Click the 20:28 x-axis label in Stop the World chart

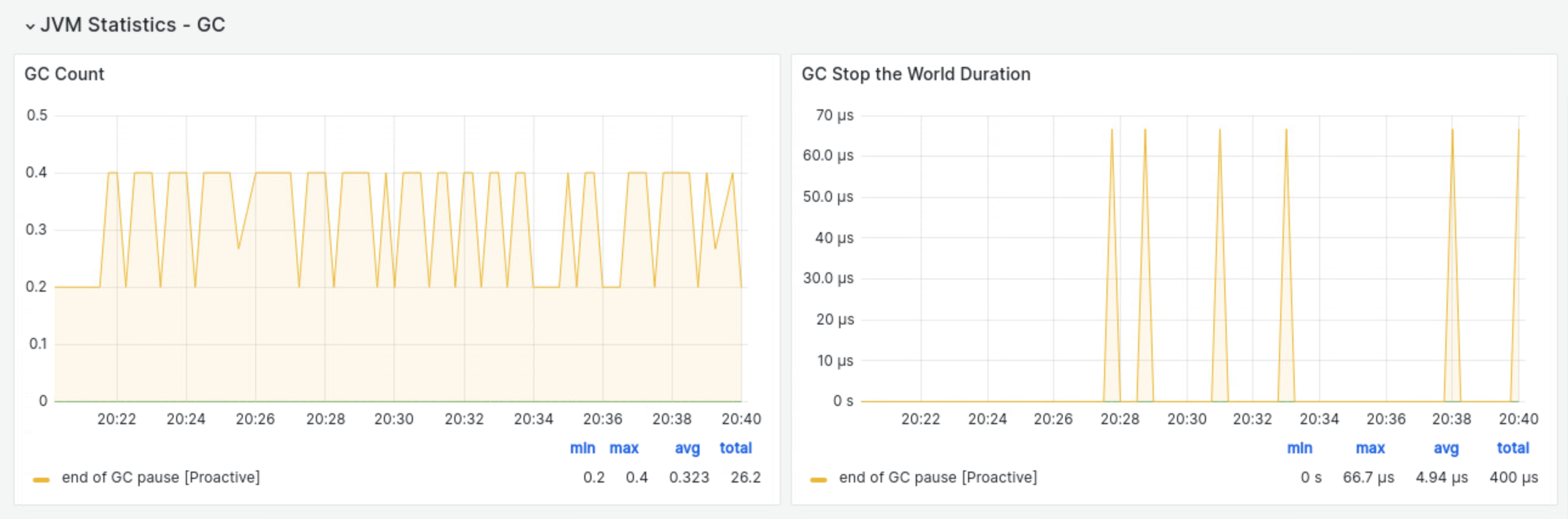tap(1120, 419)
